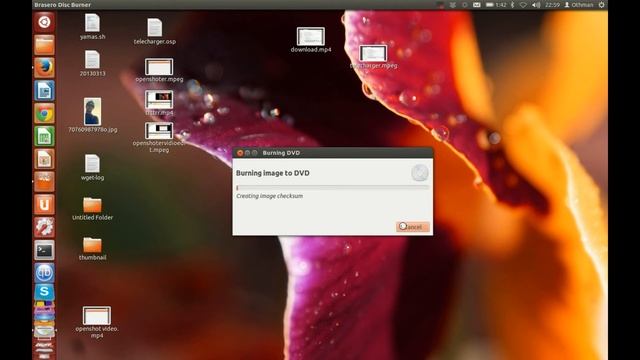Select 707609879780.jpg photo on desktop

pyautogui.click(x=93, y=115)
